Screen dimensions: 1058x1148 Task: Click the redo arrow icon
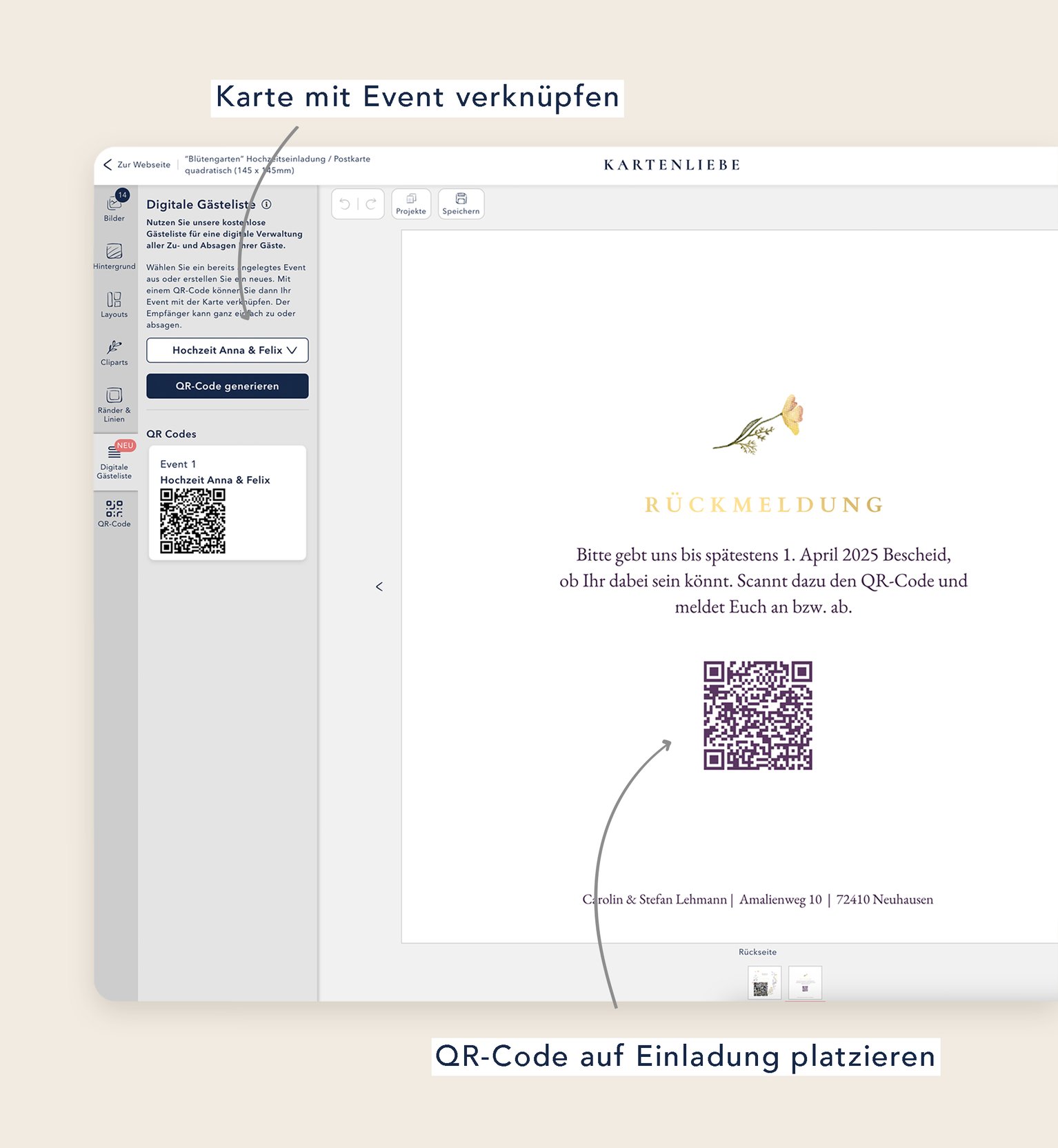click(x=371, y=204)
